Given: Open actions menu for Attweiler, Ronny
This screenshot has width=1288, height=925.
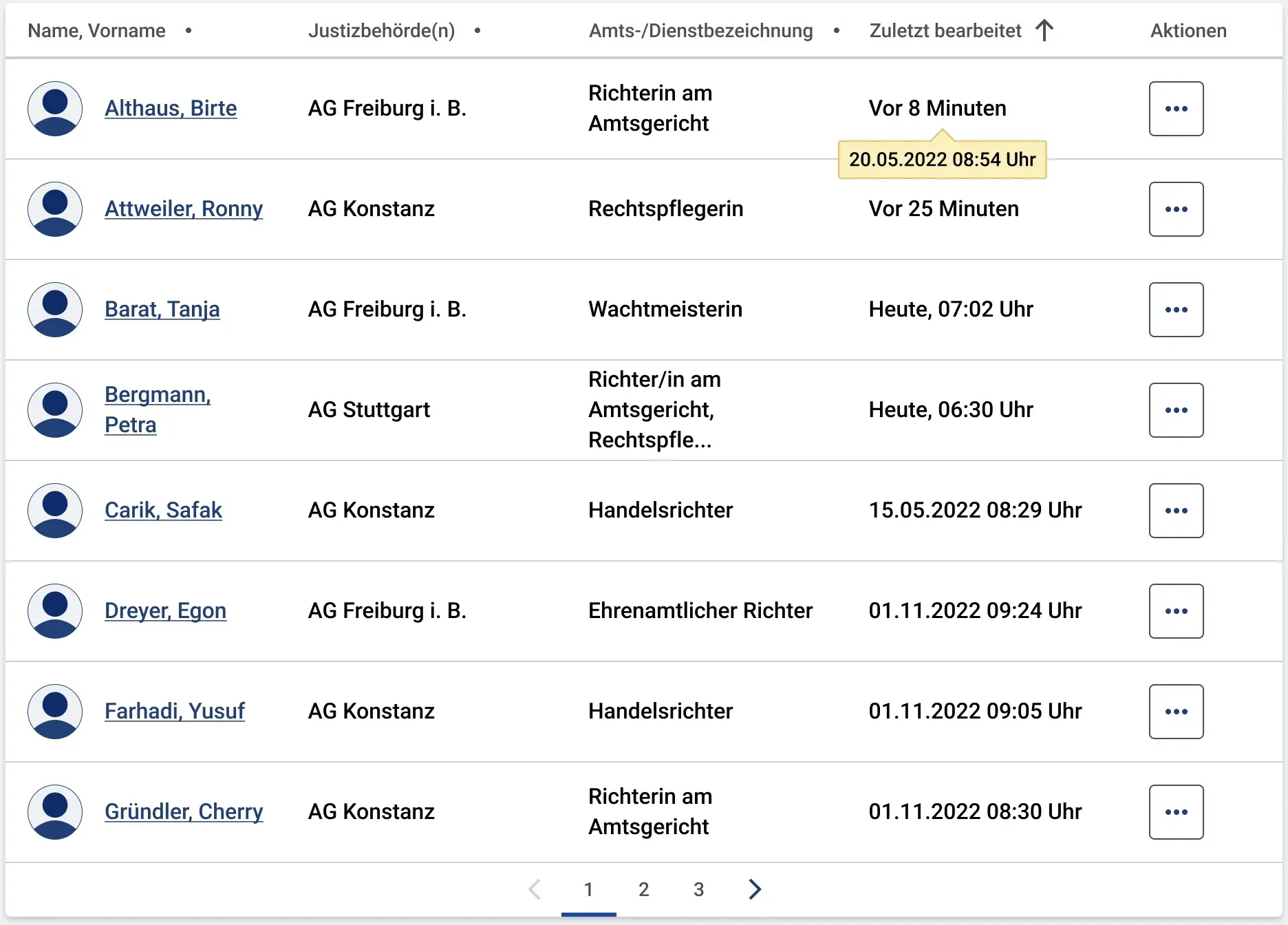Looking at the screenshot, I should point(1176,209).
